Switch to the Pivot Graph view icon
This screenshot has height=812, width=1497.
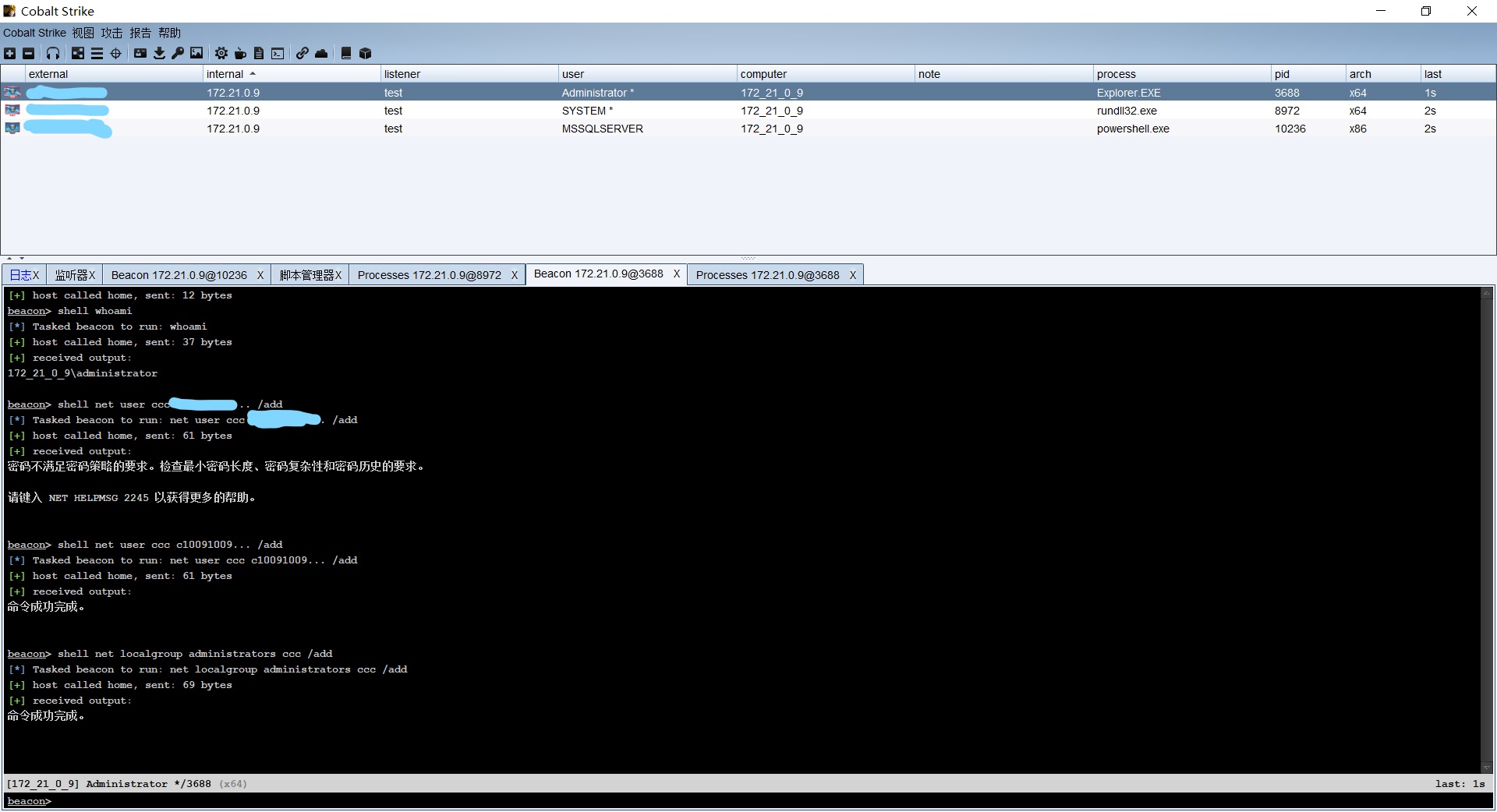pyautogui.click(x=78, y=53)
